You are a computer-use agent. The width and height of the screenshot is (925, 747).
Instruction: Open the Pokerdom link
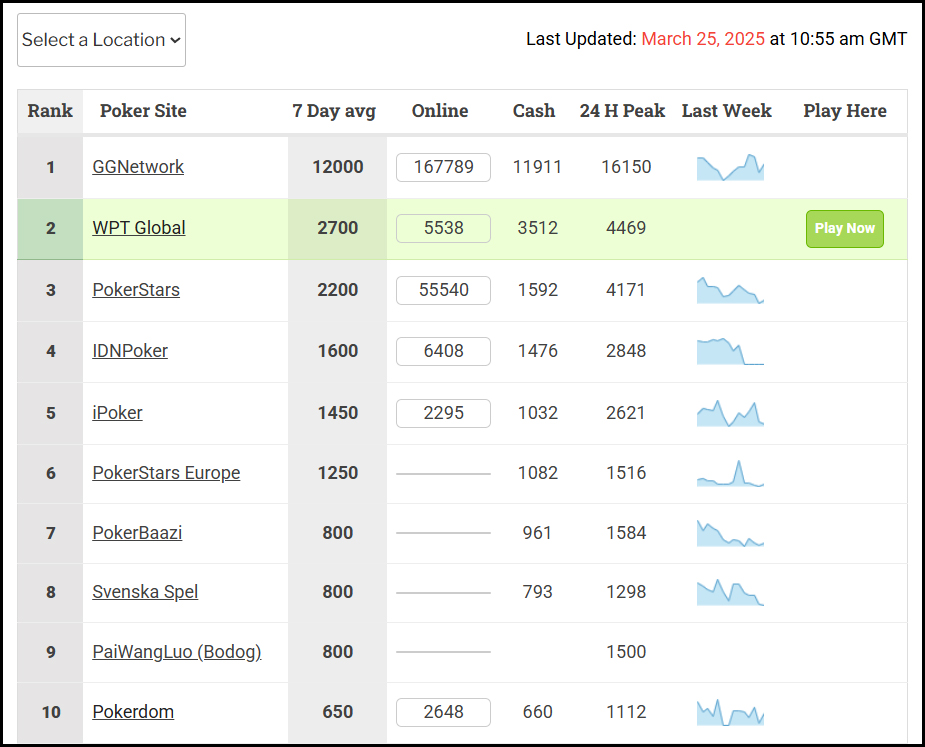133,712
